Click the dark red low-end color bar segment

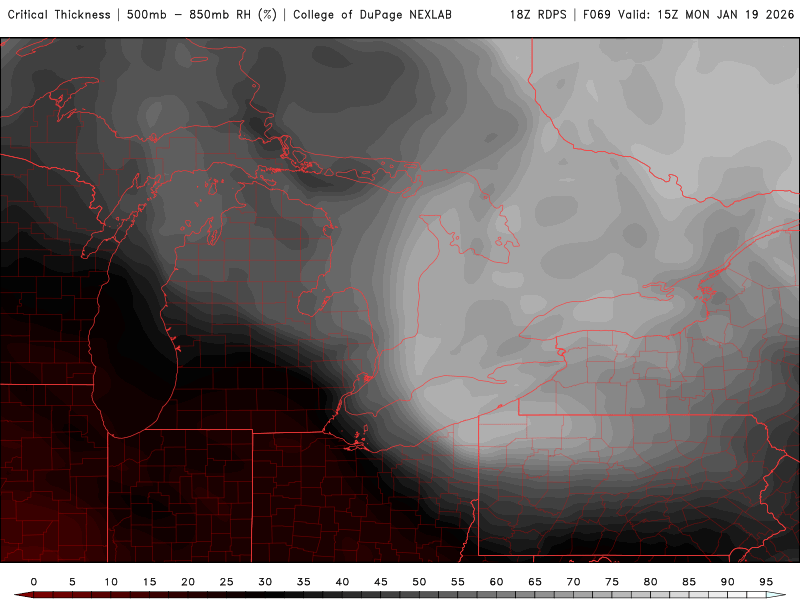point(43,595)
